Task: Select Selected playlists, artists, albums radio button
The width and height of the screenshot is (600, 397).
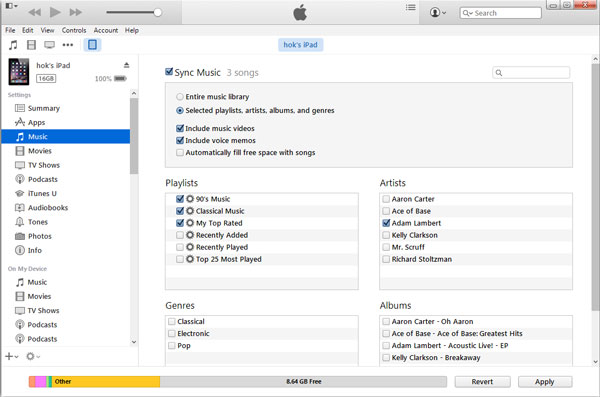Action: pyautogui.click(x=179, y=110)
